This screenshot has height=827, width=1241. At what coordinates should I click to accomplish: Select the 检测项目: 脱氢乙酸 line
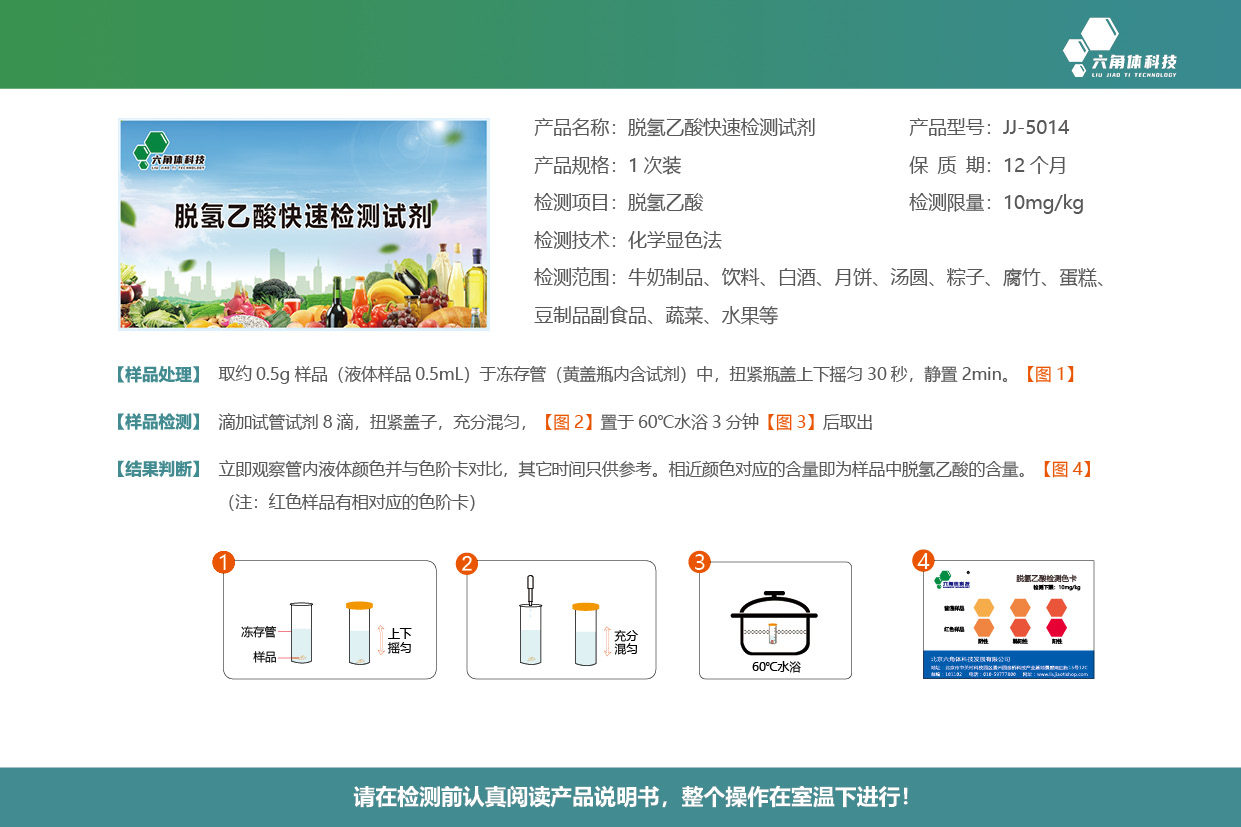[619, 203]
